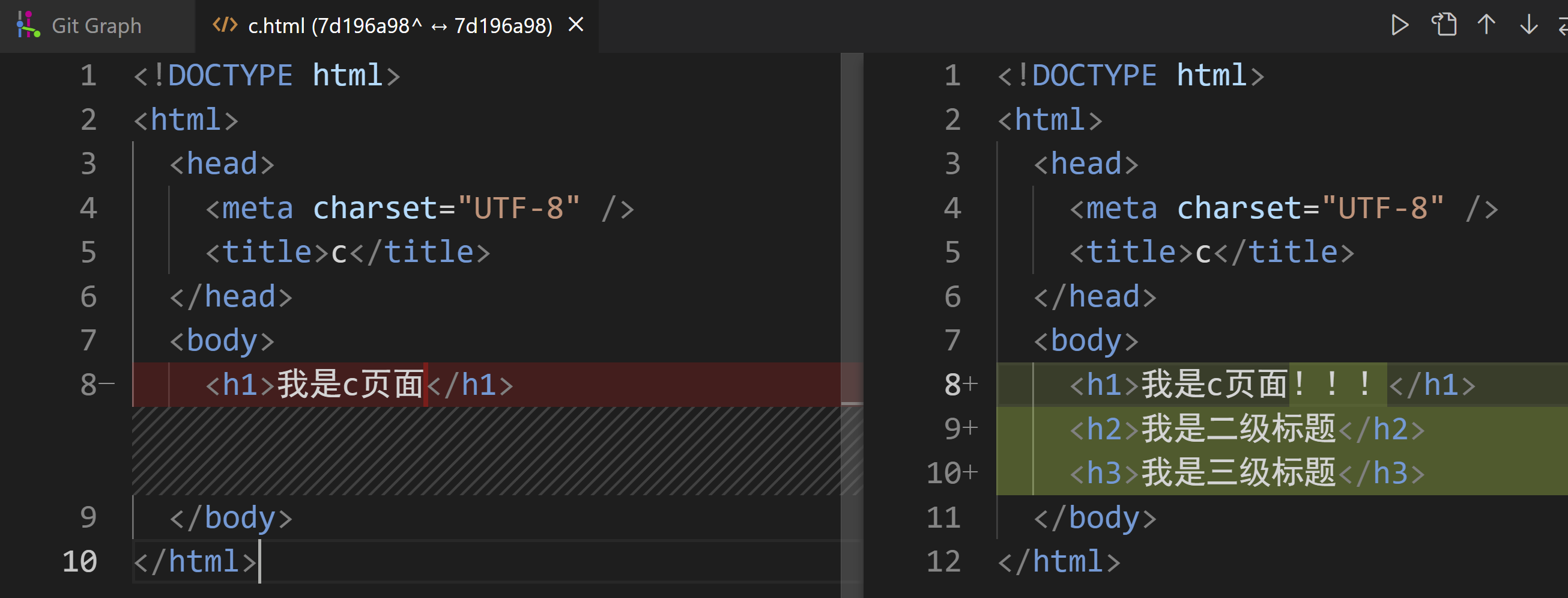Click the closing </html> on right line 12
The height and width of the screenshot is (598, 1568).
(x=1059, y=561)
